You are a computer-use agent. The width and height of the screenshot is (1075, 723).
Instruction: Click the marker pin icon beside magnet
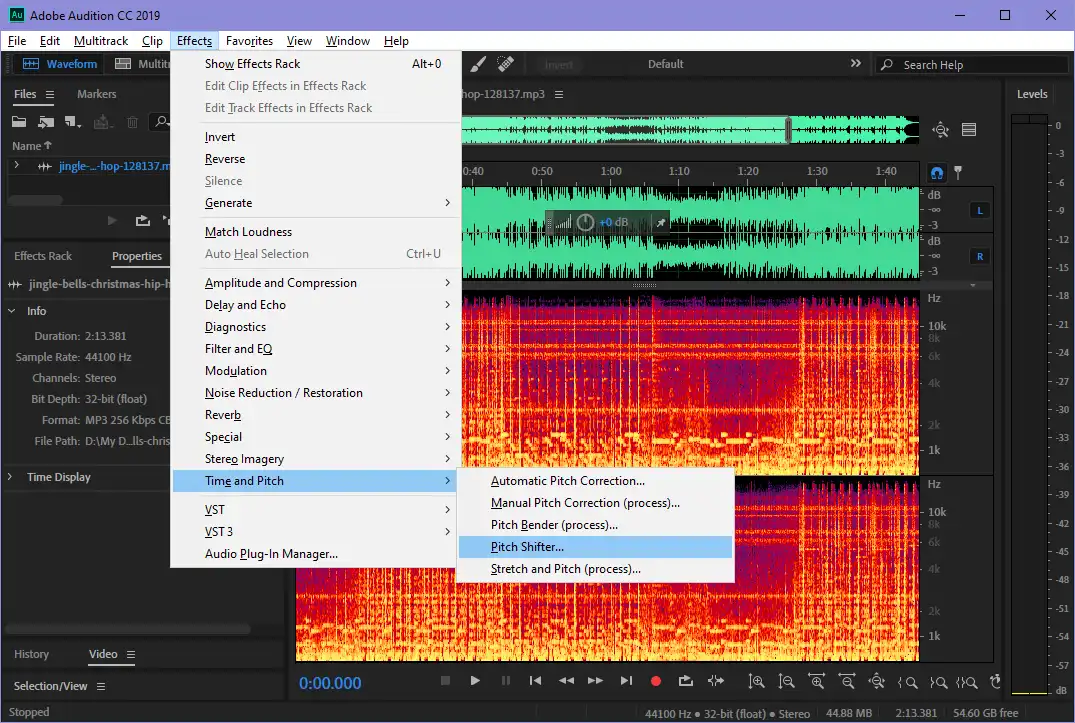[958, 173]
